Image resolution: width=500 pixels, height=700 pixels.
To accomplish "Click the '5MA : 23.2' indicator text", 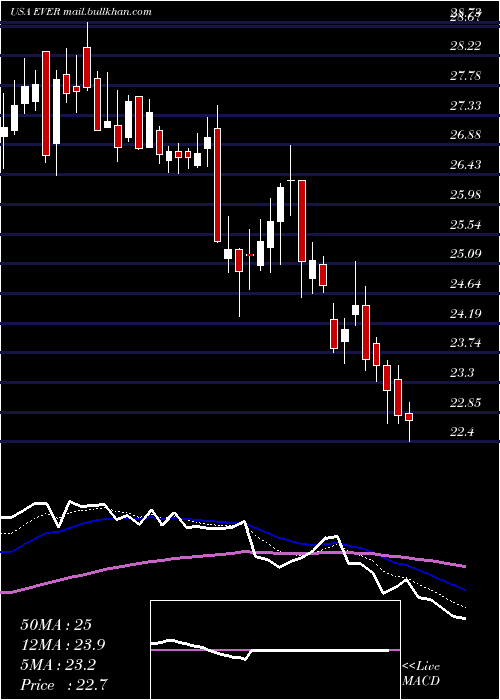I will 58,665.
